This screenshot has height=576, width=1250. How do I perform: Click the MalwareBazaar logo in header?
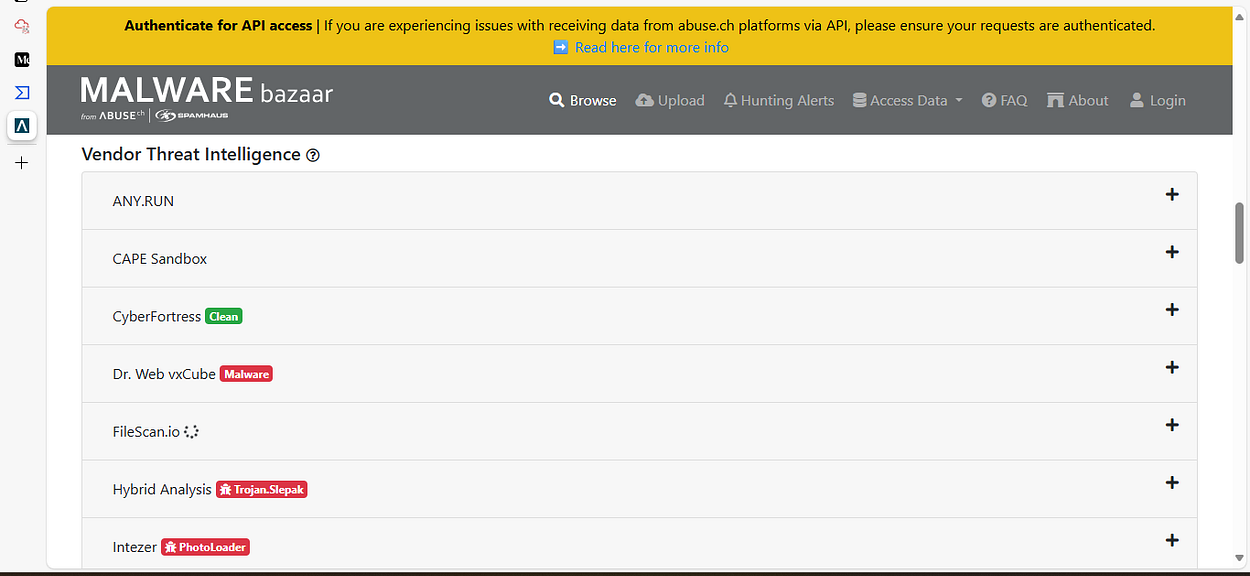tap(206, 99)
